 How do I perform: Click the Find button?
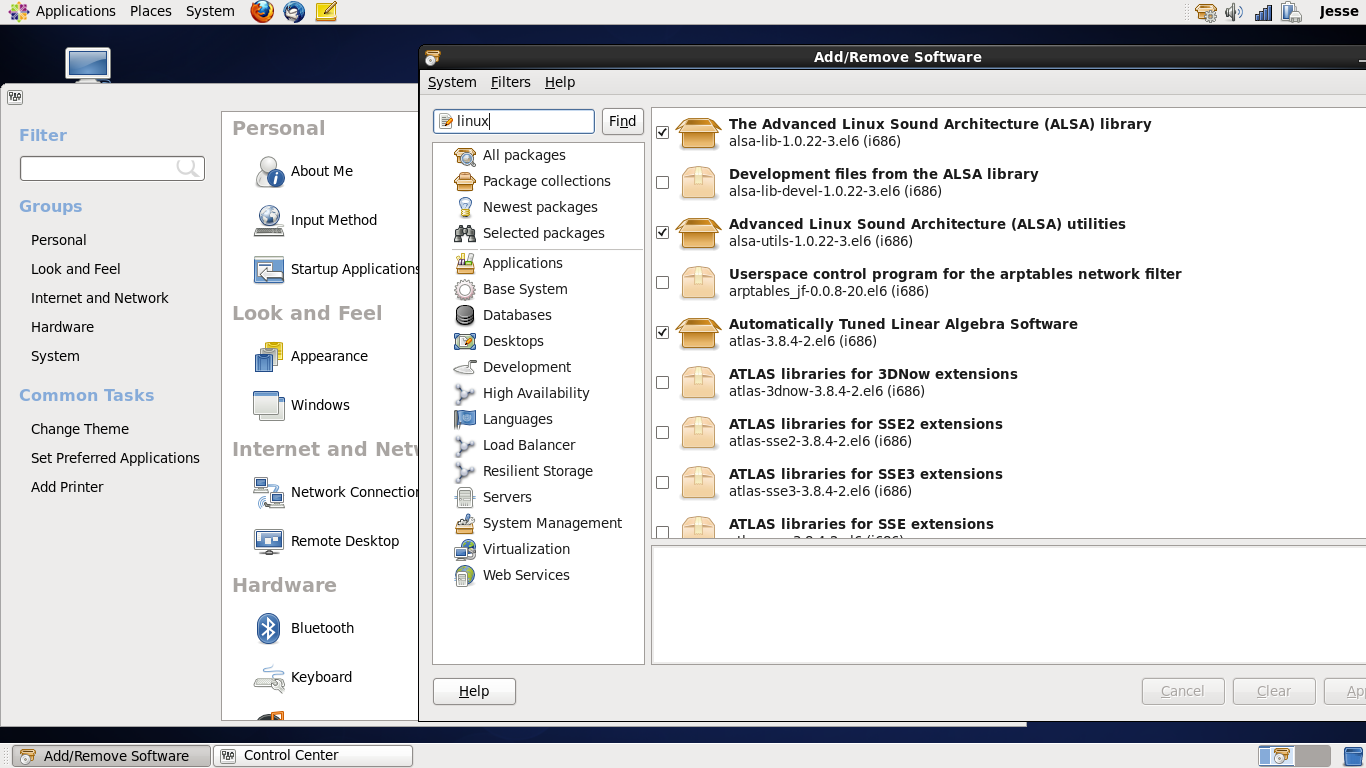pos(622,121)
